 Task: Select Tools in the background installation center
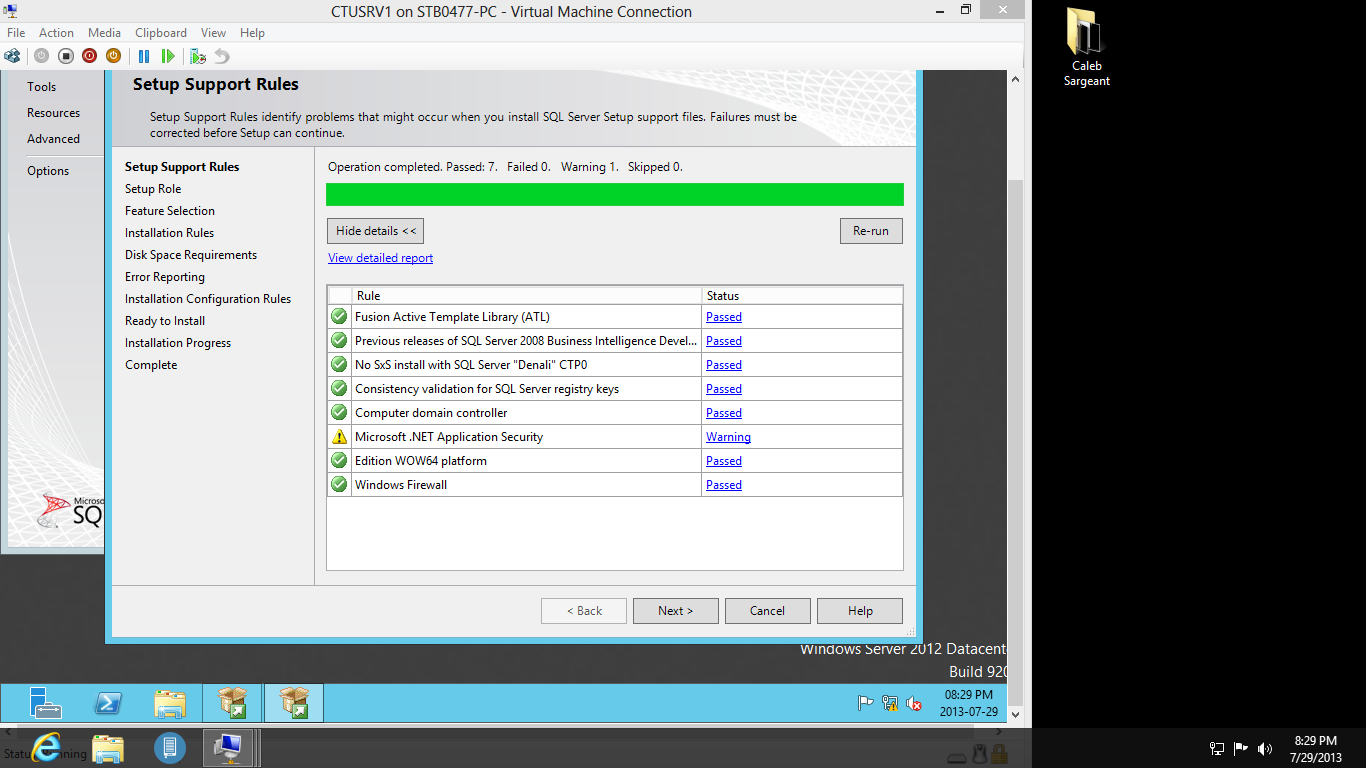pyautogui.click(x=42, y=87)
